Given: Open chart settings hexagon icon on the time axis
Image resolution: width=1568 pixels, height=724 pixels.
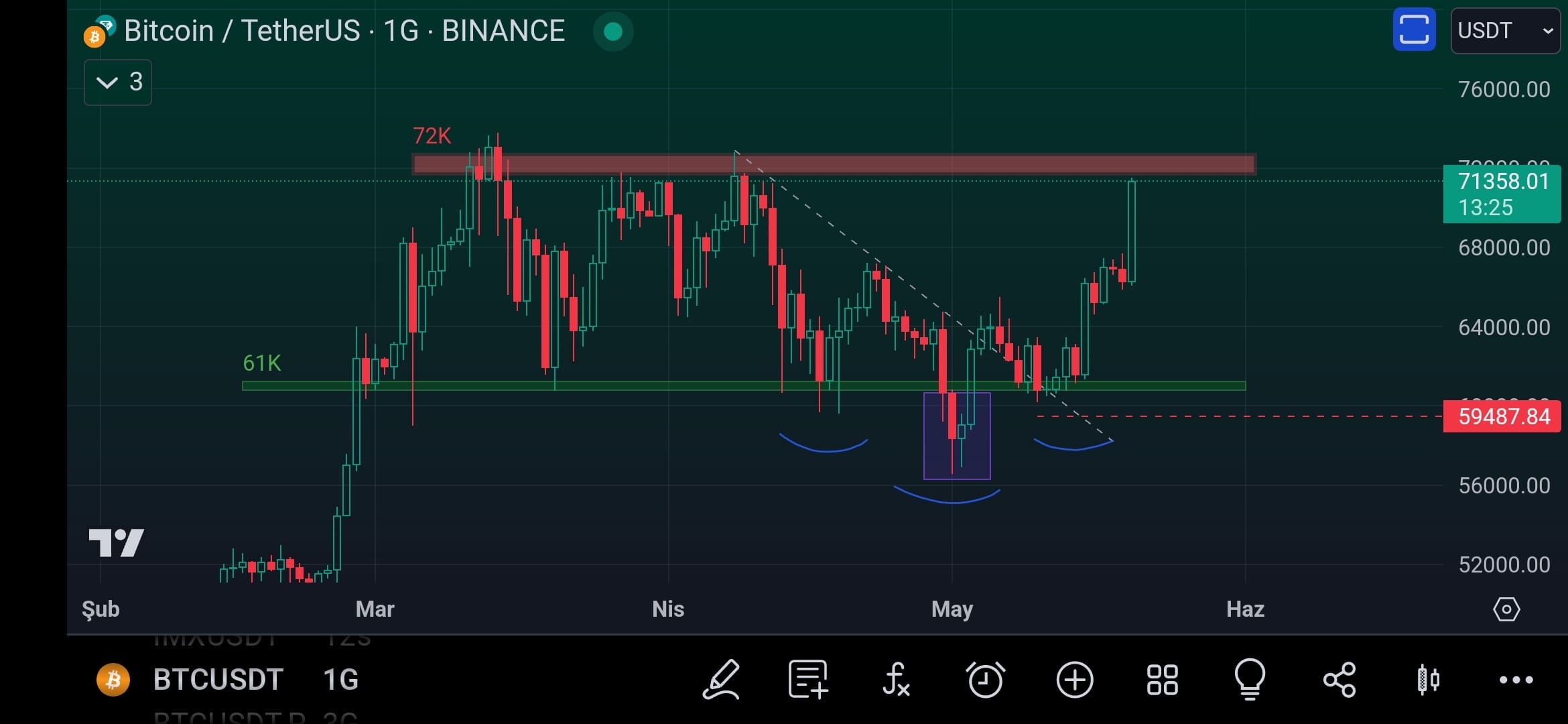Looking at the screenshot, I should (x=1506, y=609).
